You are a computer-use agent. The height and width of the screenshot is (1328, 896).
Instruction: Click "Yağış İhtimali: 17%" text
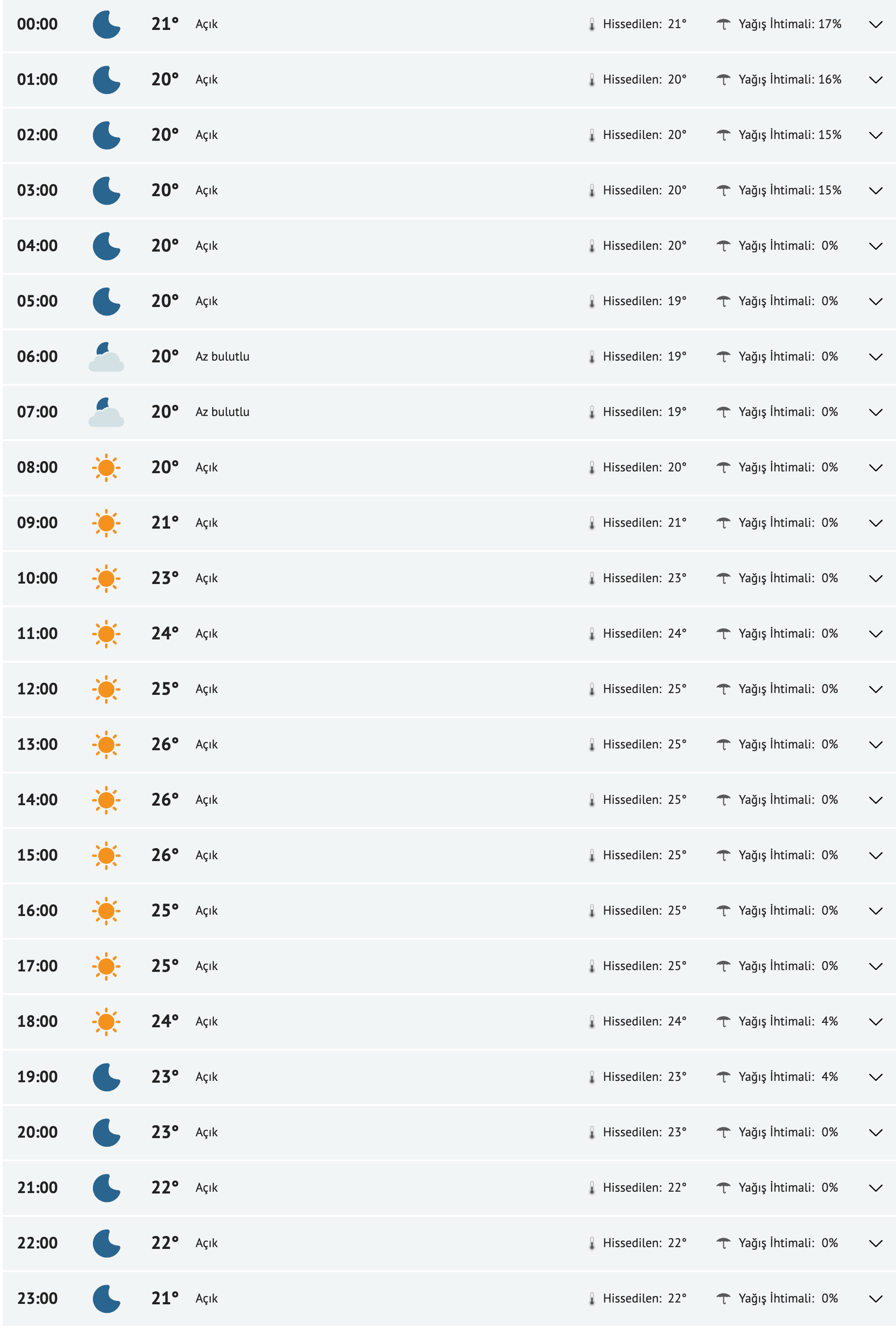(x=789, y=24)
